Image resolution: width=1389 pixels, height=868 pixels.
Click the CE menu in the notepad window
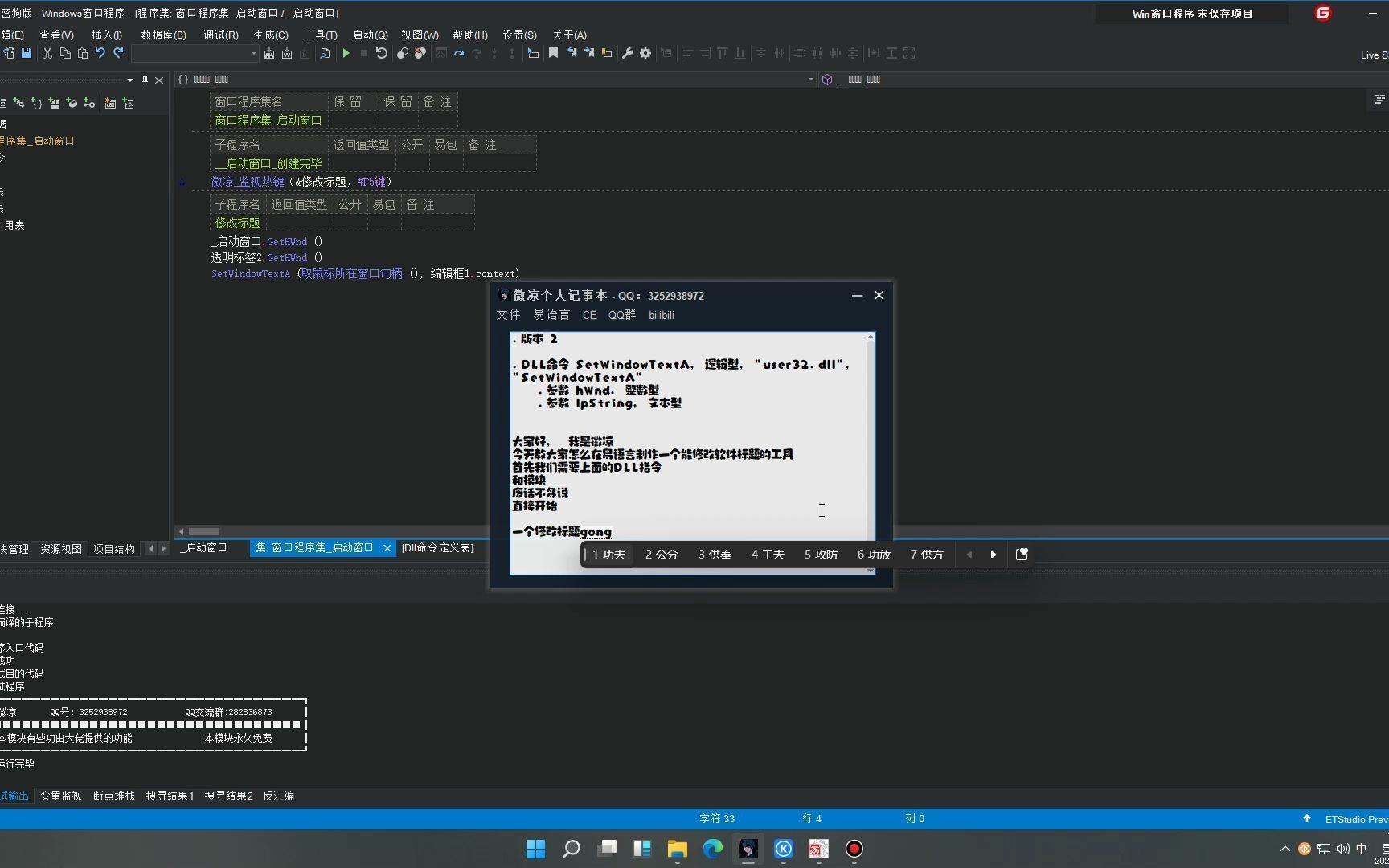click(590, 315)
